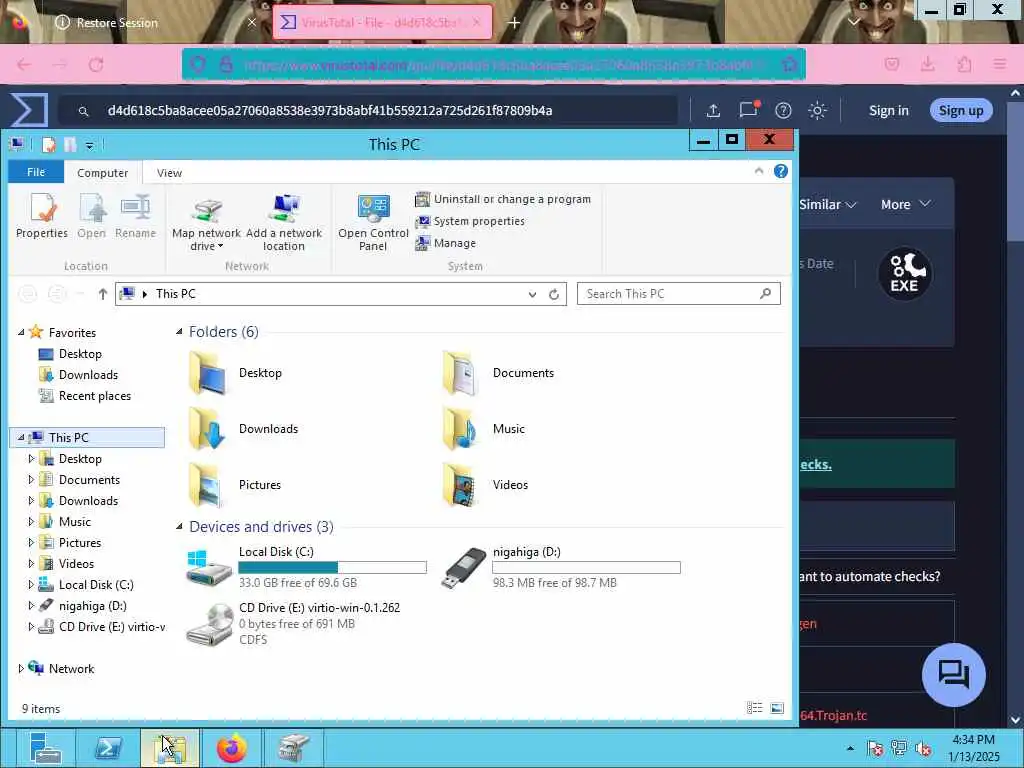This screenshot has width=1024, height=768.
Task: Switch to details view layout
Action: pos(754,708)
